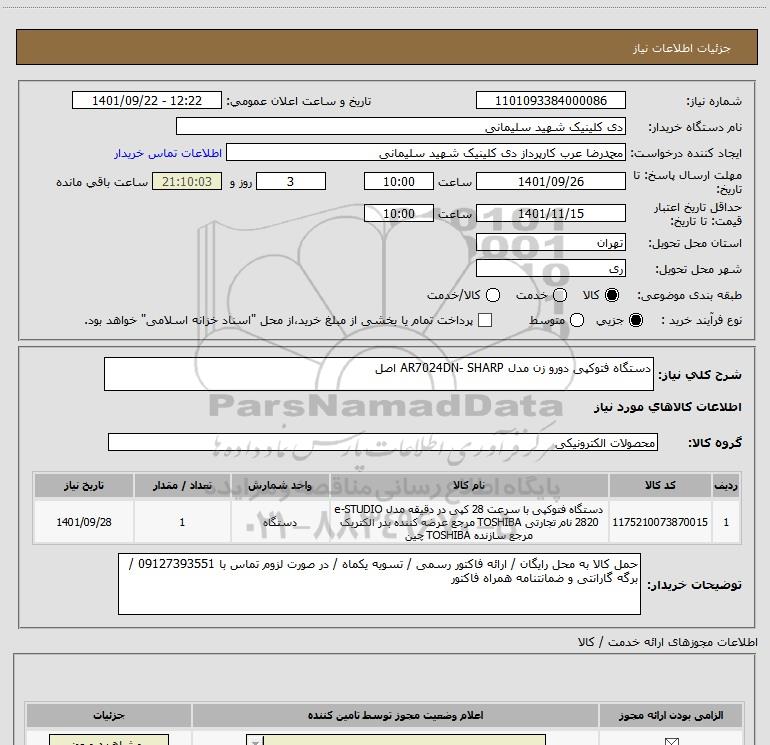
Task: Click product code 1175210073870015 cell
Action: pyautogui.click(x=660, y=522)
